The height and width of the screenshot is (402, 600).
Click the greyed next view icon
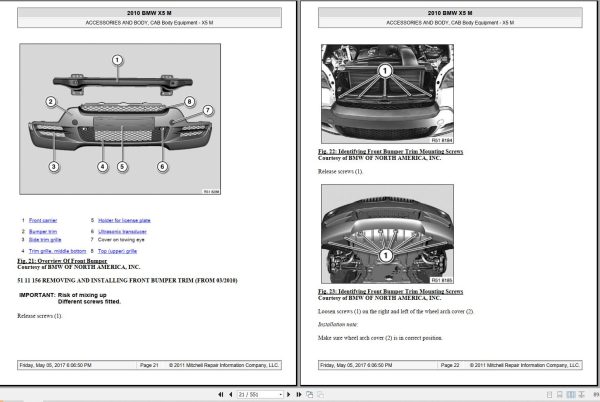point(320,394)
